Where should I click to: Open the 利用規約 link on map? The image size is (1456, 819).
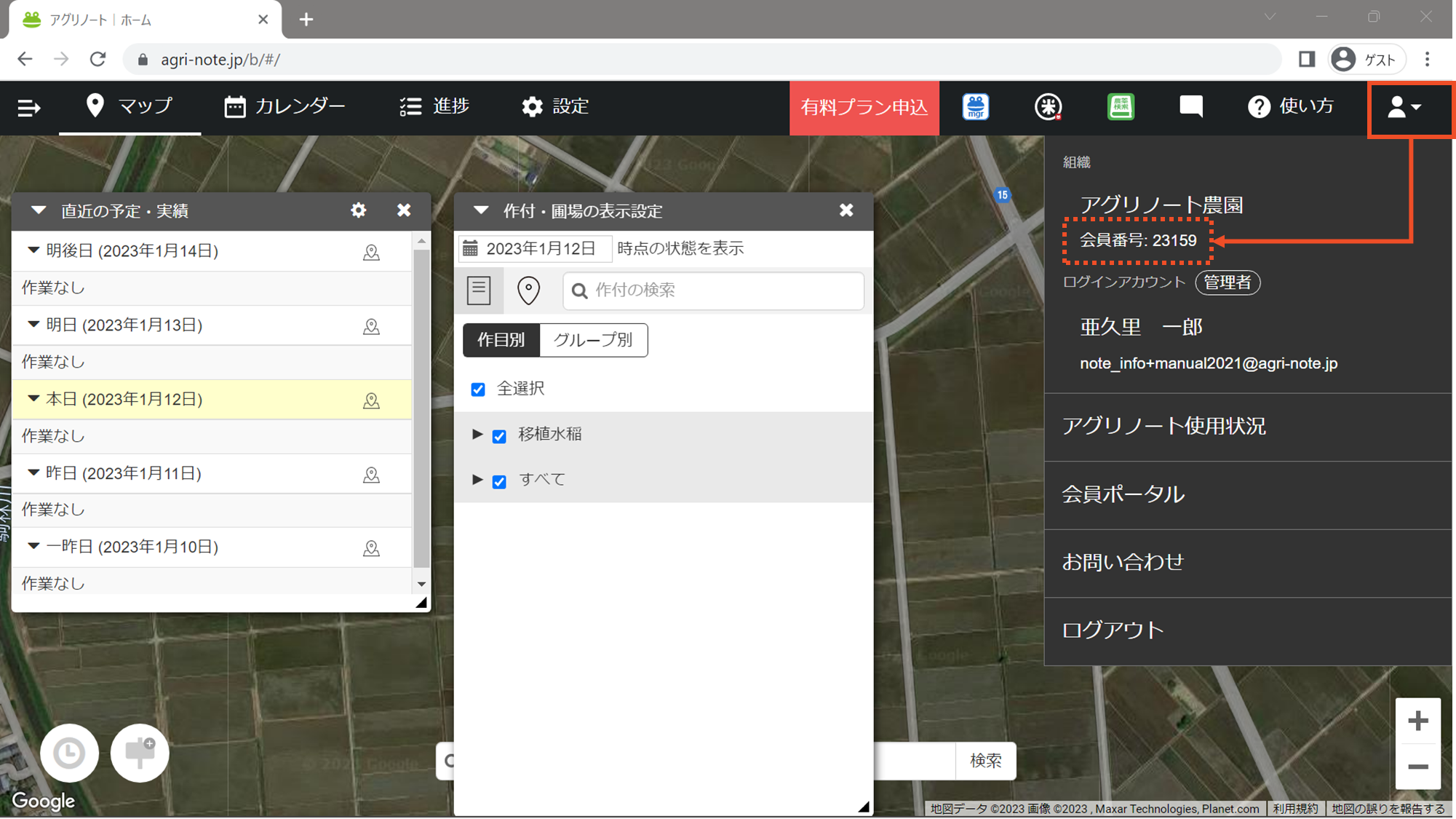[1295, 809]
